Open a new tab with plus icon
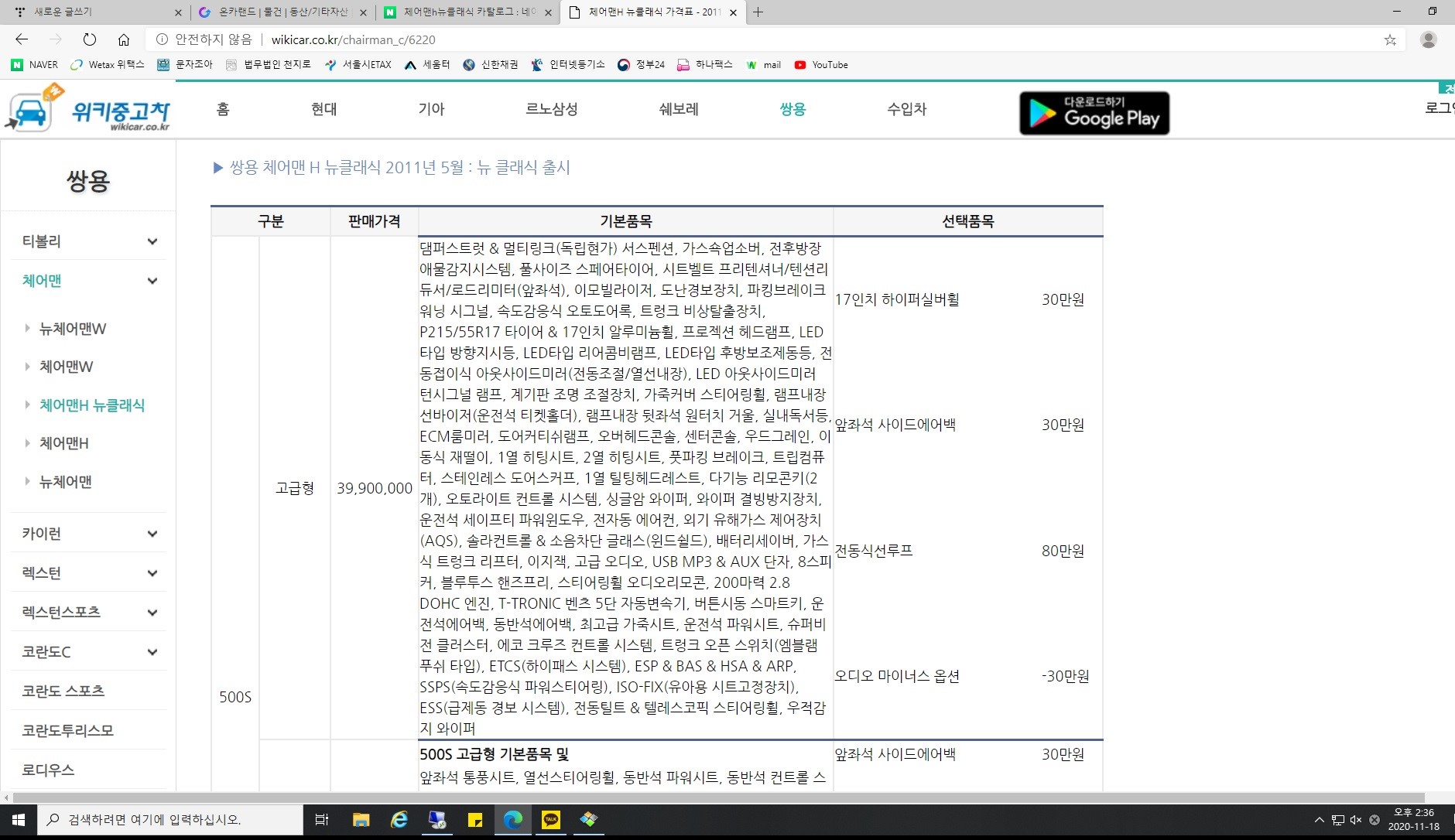1455x840 pixels. coord(758,12)
